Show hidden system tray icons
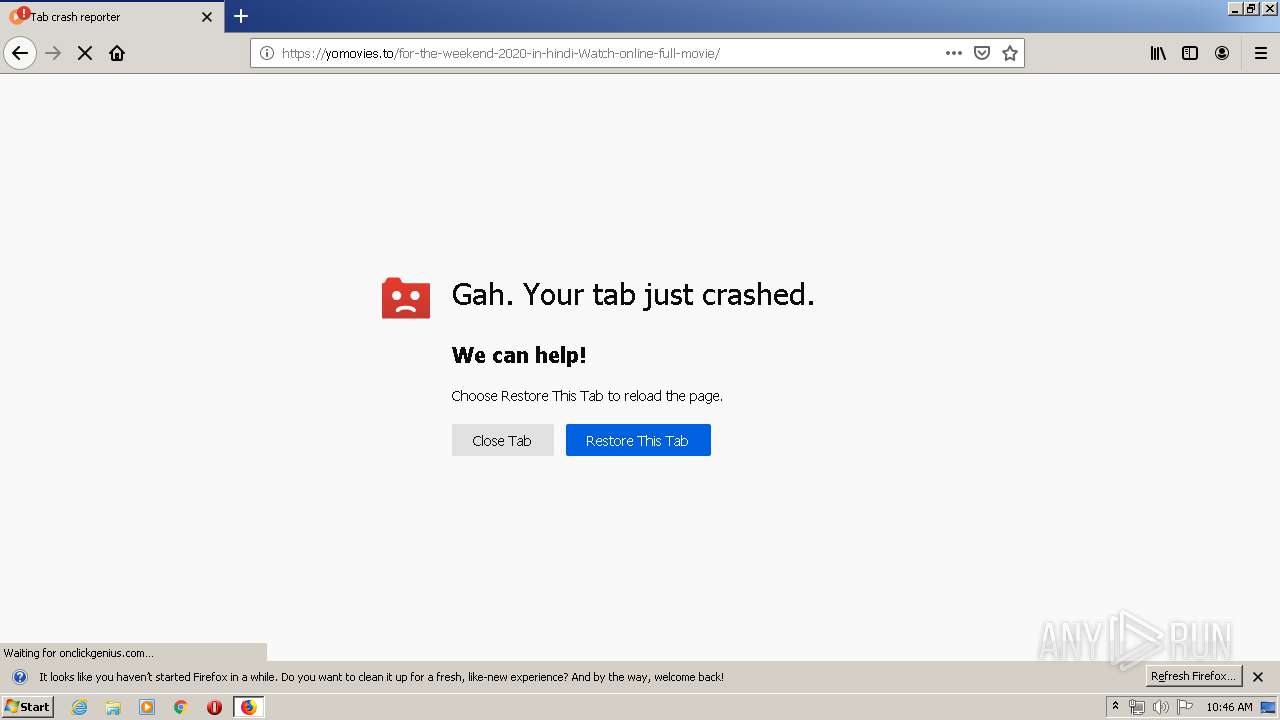The width and height of the screenshot is (1280, 720). tap(1116, 707)
